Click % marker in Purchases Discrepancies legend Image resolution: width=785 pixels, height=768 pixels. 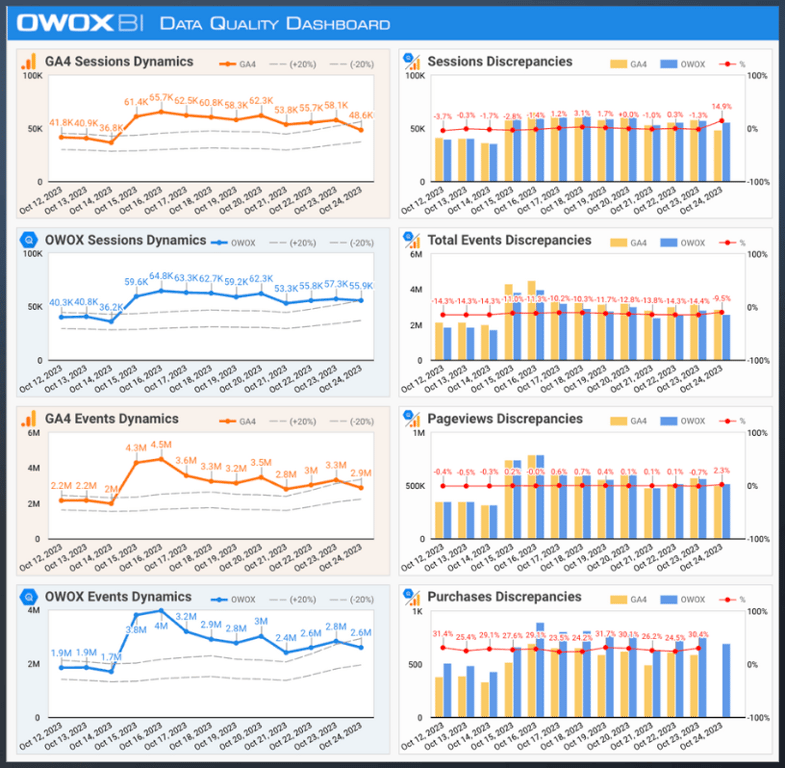tap(727, 600)
